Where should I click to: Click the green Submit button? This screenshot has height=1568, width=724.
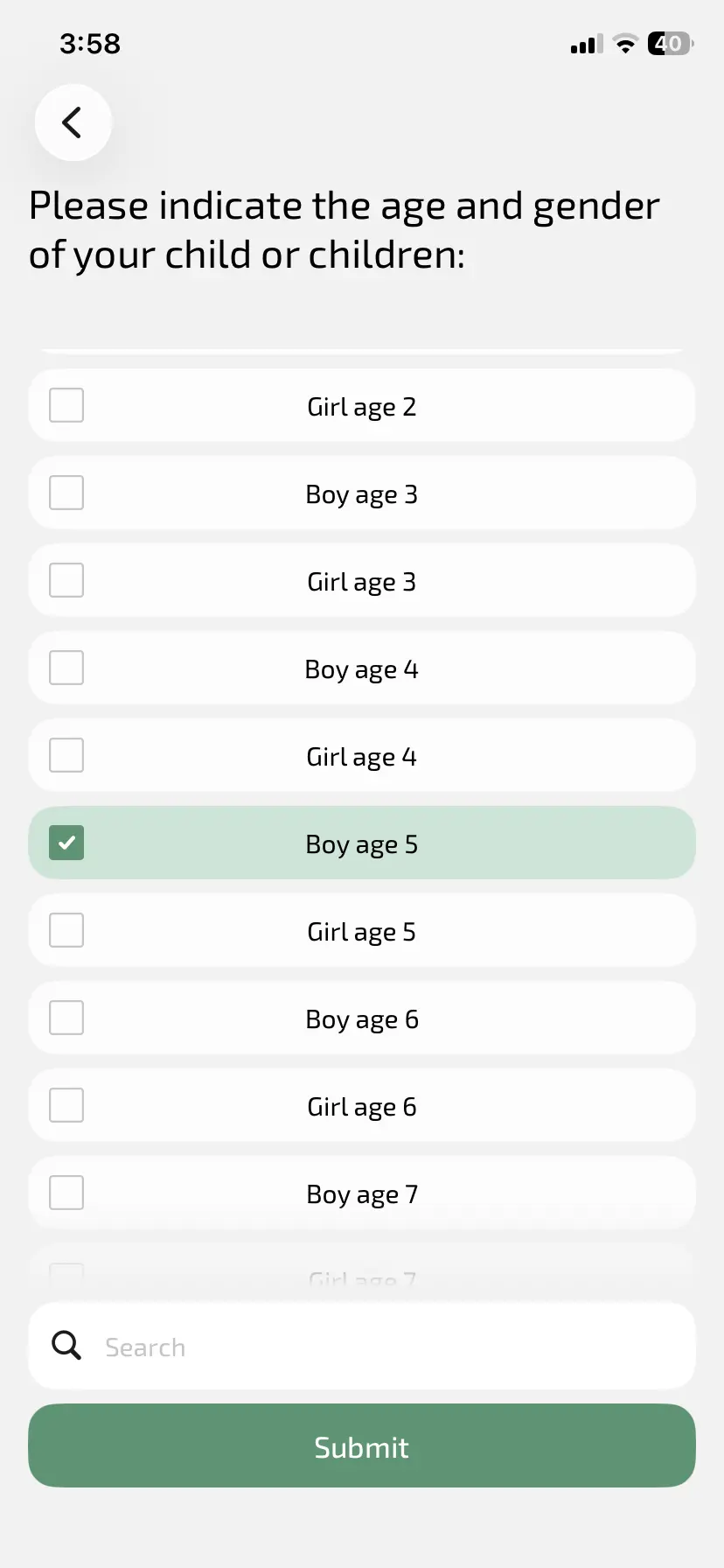tap(362, 1445)
